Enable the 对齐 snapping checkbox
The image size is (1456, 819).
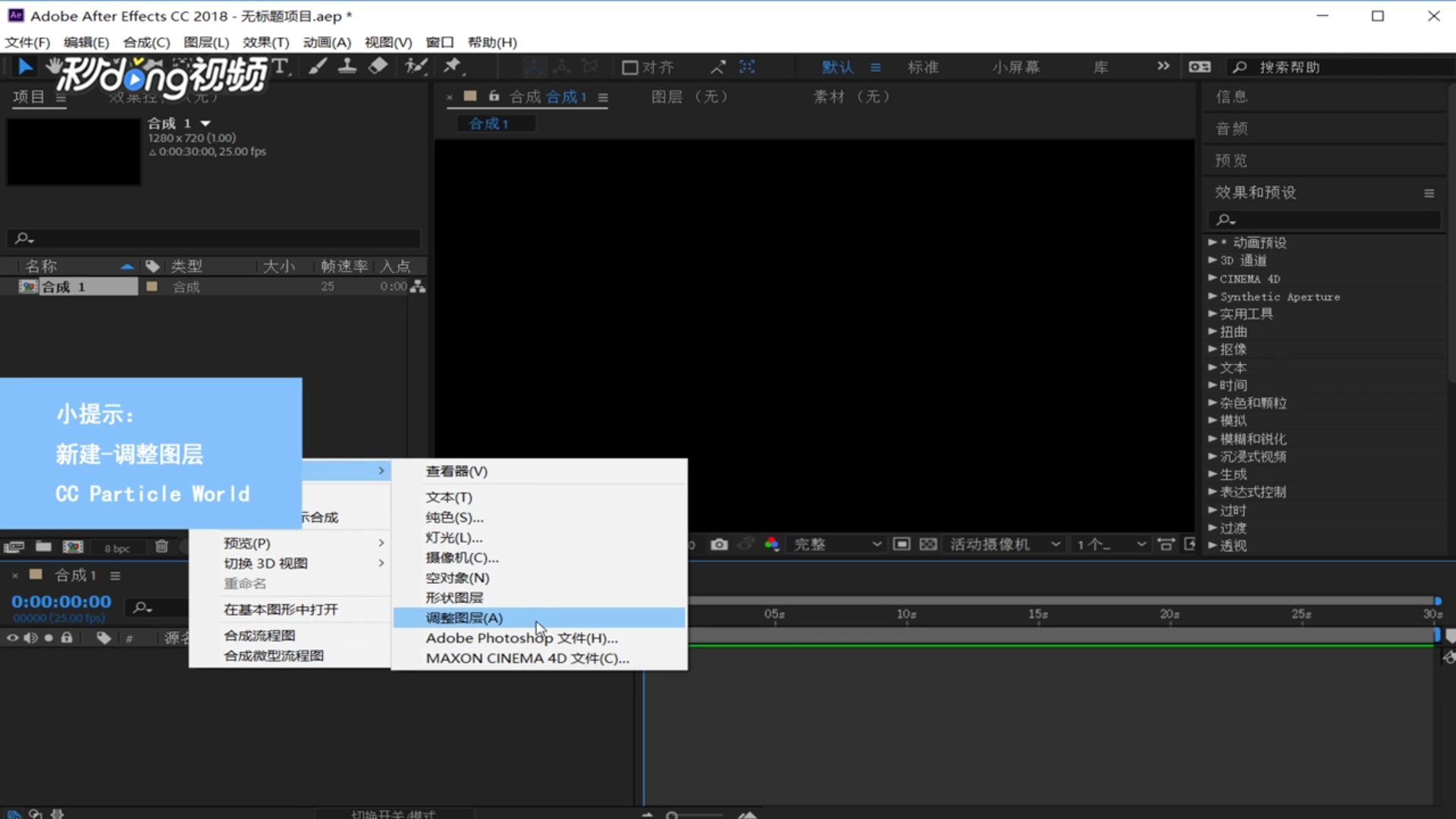tap(629, 67)
